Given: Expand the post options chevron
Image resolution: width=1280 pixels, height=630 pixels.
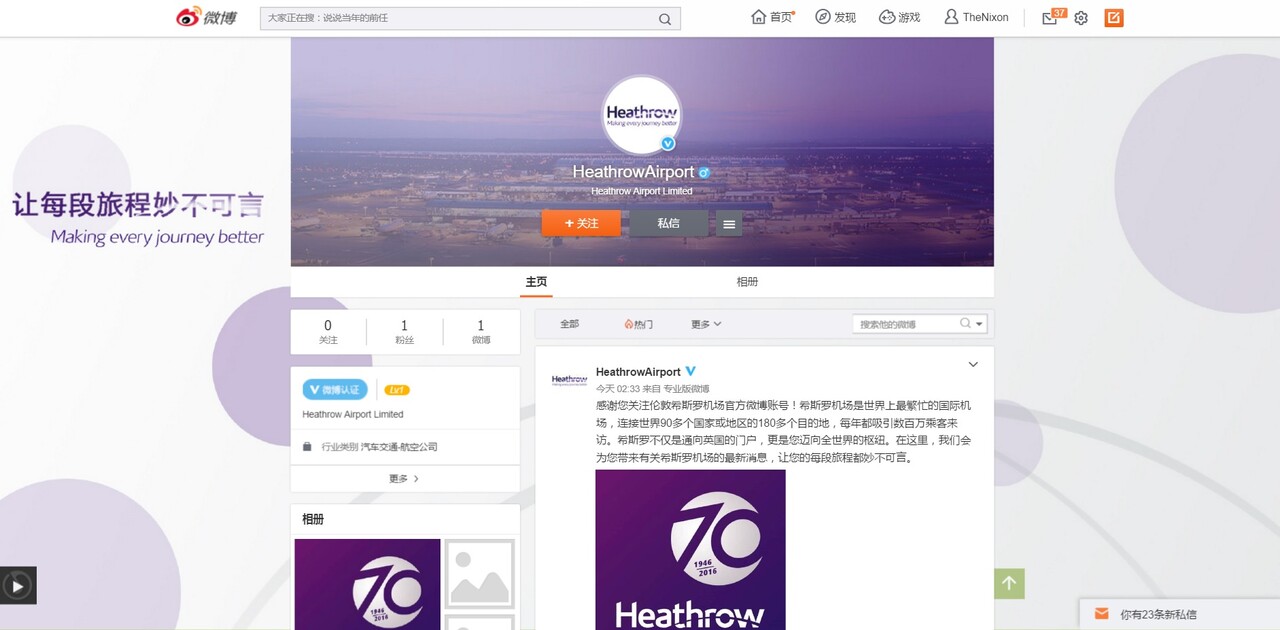Looking at the screenshot, I should [973, 365].
